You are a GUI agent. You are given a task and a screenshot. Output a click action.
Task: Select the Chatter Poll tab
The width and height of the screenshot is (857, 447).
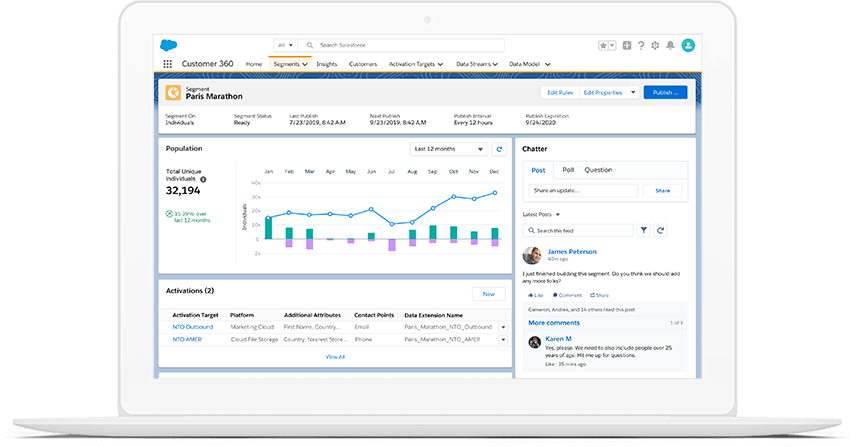[568, 170]
